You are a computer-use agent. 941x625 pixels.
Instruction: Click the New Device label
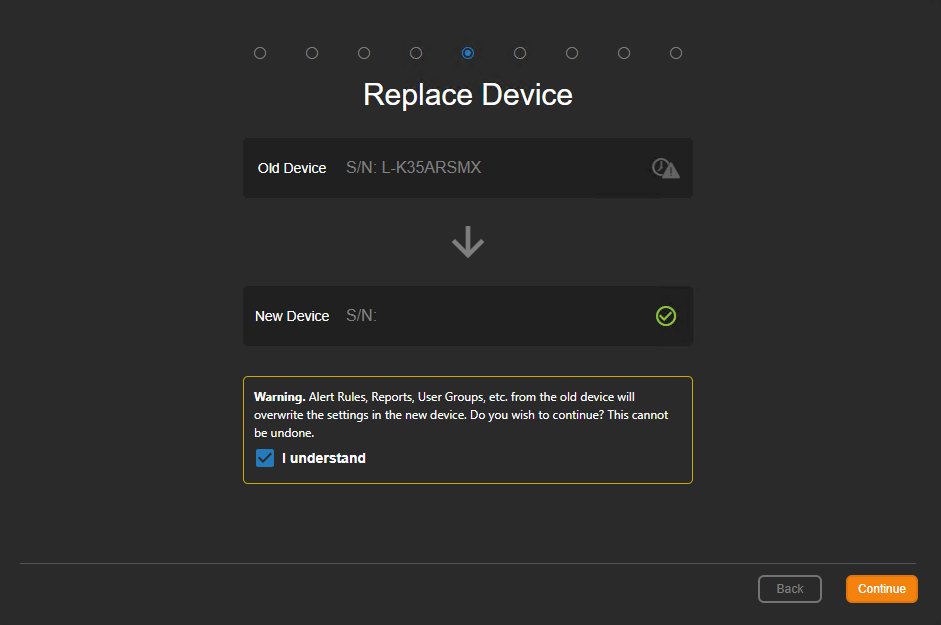click(x=292, y=316)
